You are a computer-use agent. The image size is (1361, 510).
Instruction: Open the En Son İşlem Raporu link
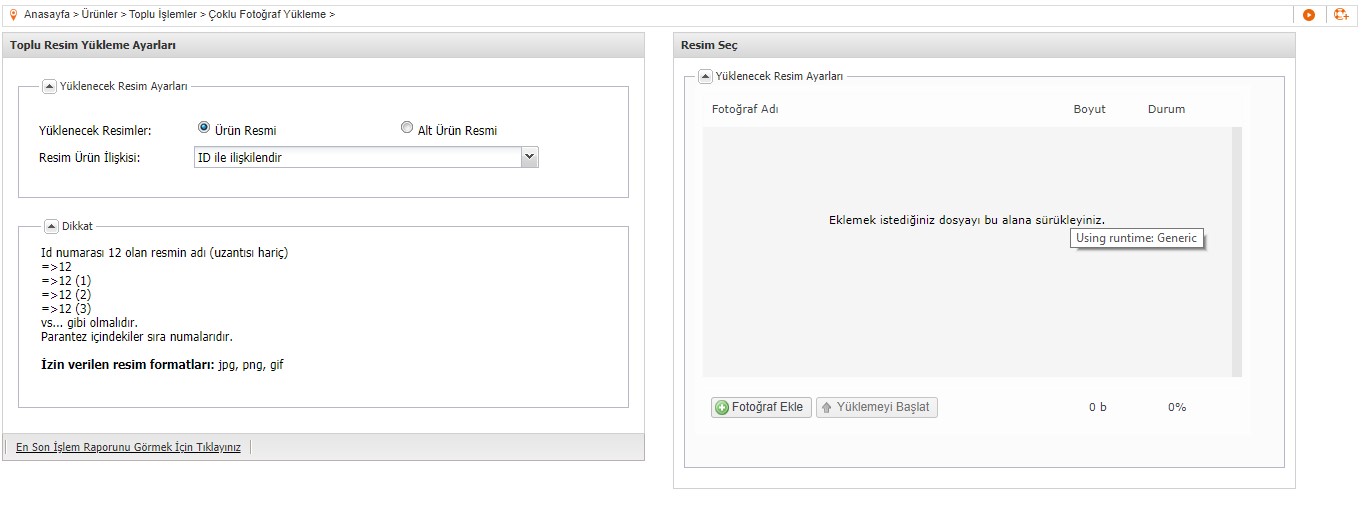click(128, 447)
